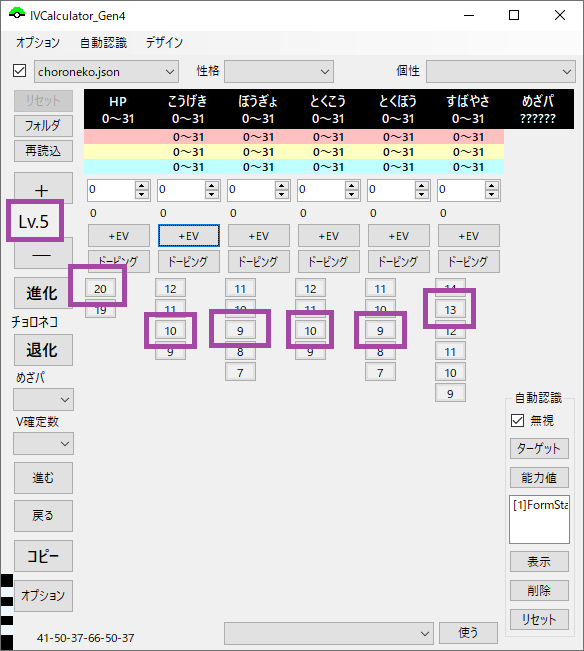Decrement the とくこう EV spinner down arrow

click(352, 194)
